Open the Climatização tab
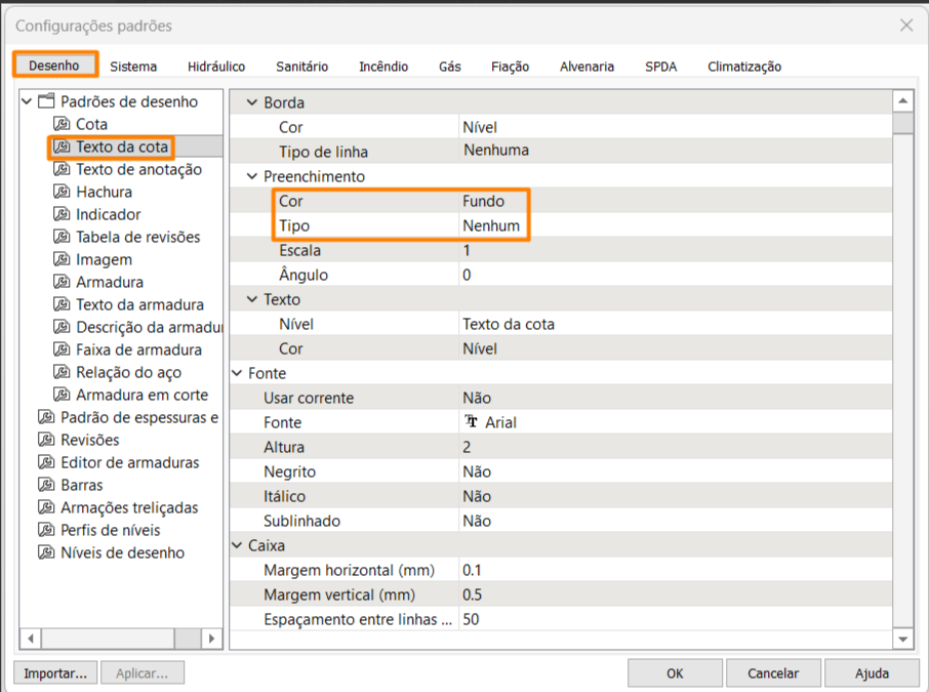 tap(744, 67)
